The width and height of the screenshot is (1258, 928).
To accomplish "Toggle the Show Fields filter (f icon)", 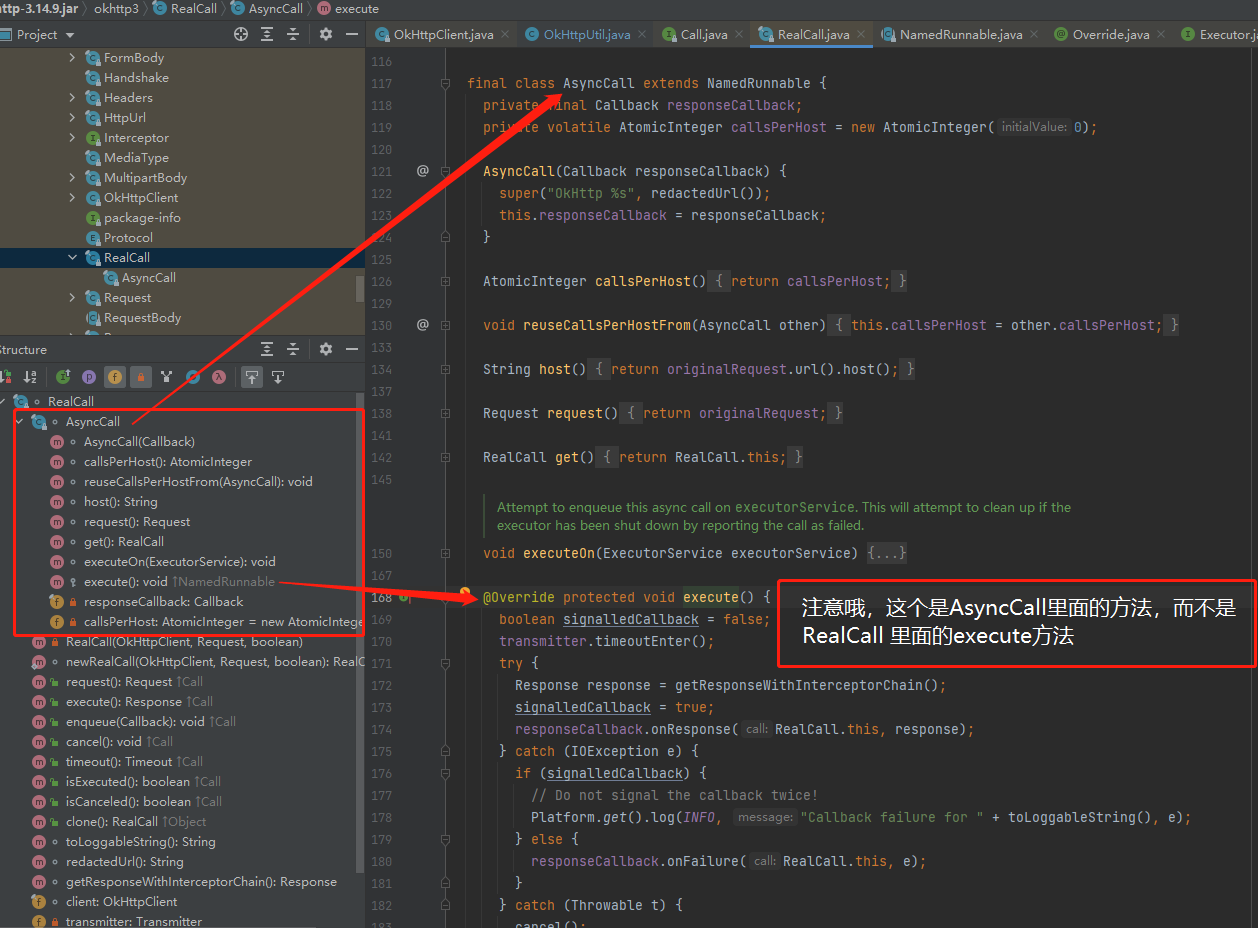I will pyautogui.click(x=115, y=377).
